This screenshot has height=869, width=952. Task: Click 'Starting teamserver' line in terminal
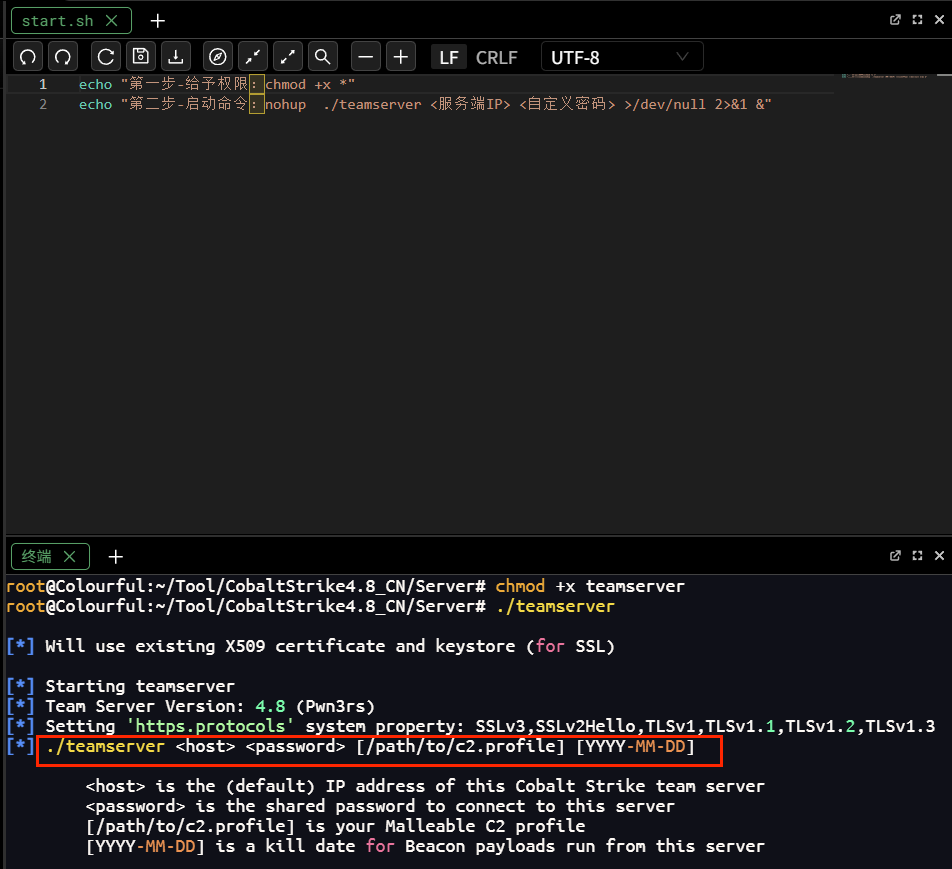pos(140,686)
